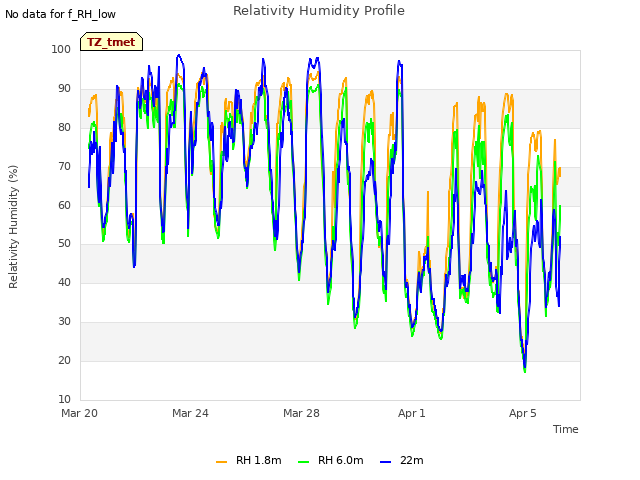This screenshot has width=640, height=480.
Task: Click the Relativity Humidity (%) axis title
Action: point(13,227)
